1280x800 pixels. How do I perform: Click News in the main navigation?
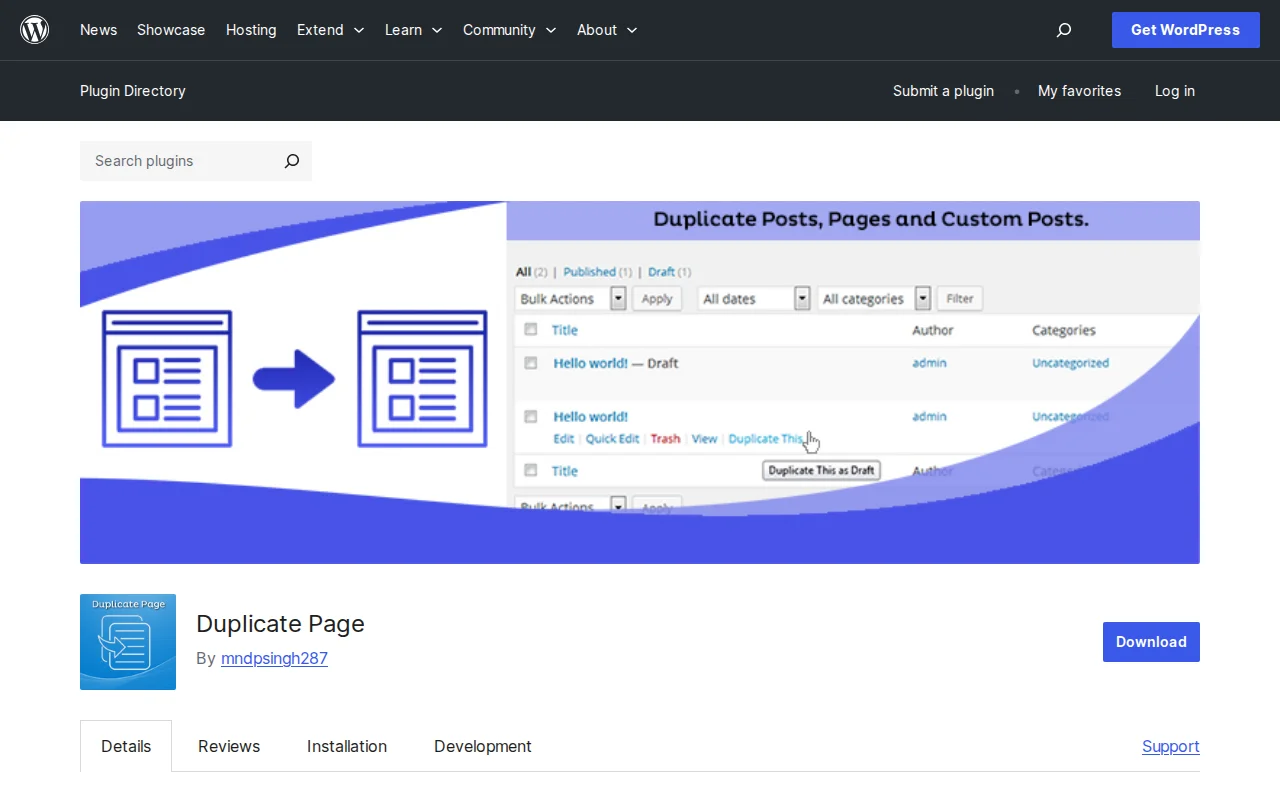(98, 30)
